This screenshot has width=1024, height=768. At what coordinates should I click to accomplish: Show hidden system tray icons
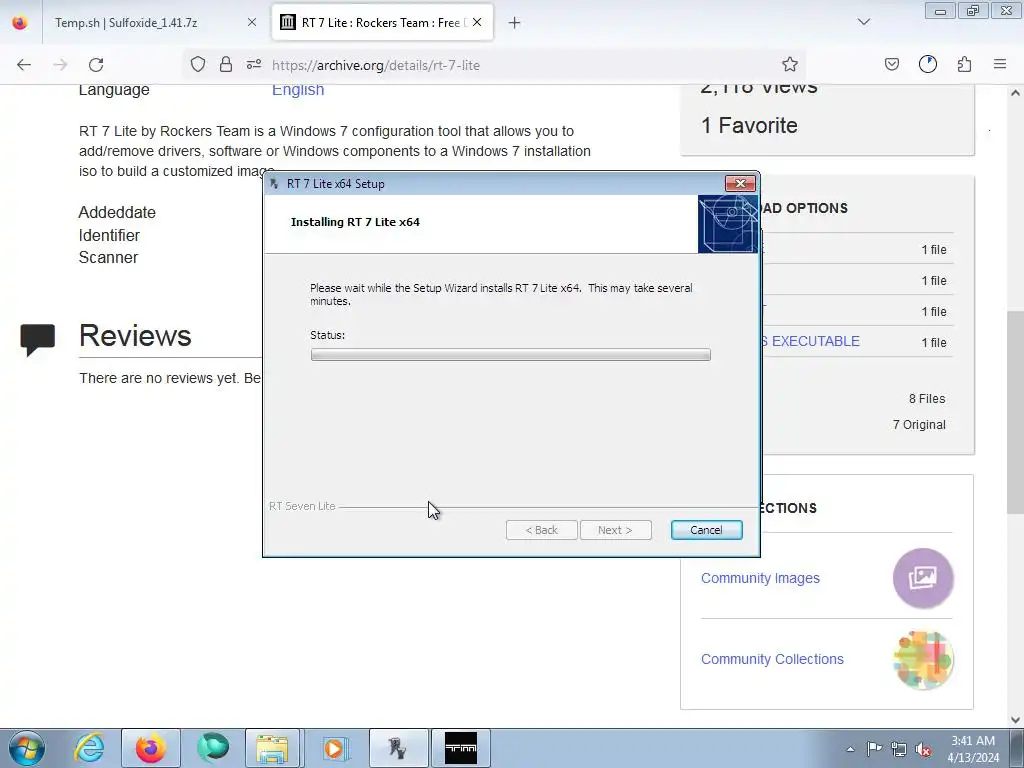point(850,750)
